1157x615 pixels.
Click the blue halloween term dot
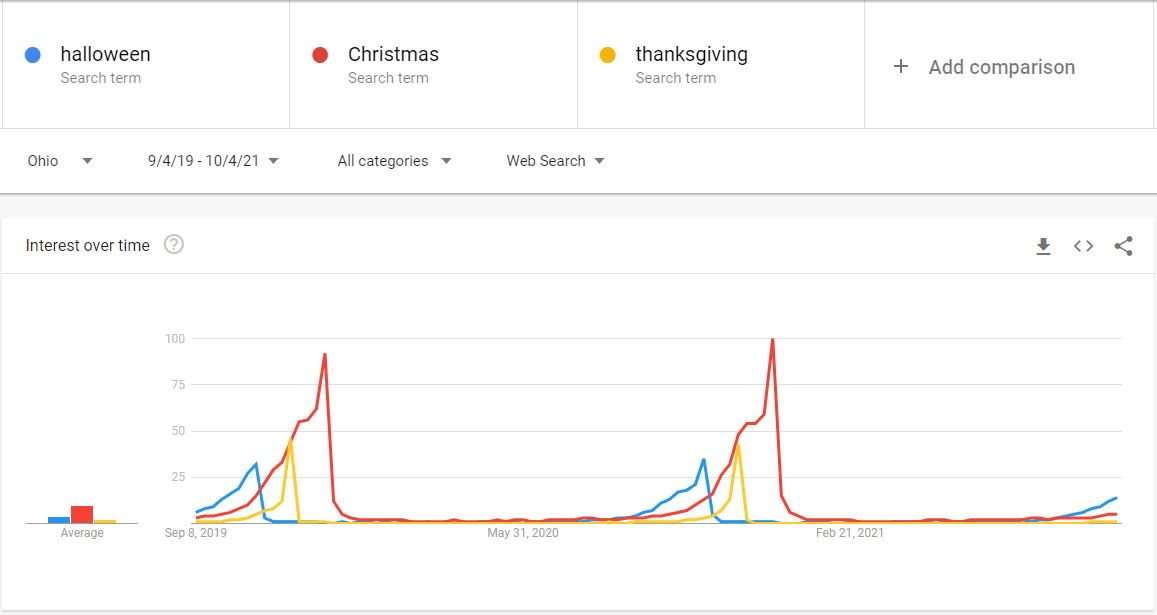[x=33, y=55]
